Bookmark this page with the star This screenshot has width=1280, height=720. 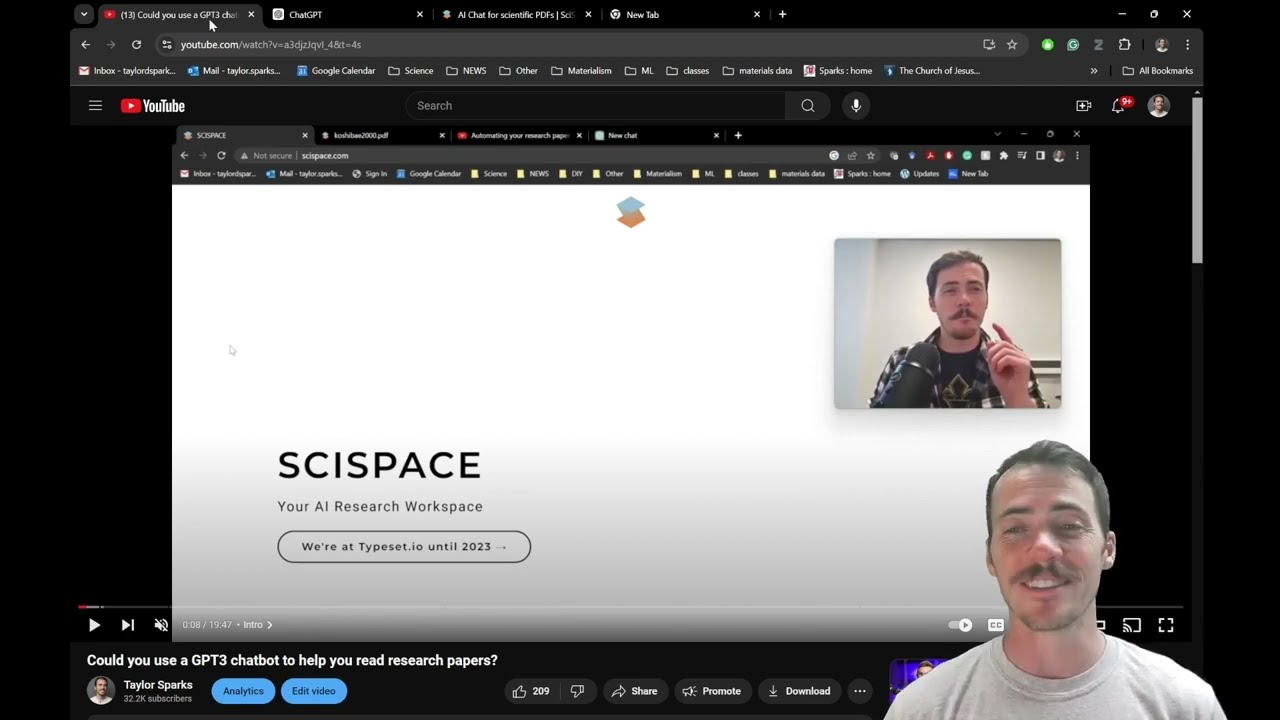(x=1012, y=44)
